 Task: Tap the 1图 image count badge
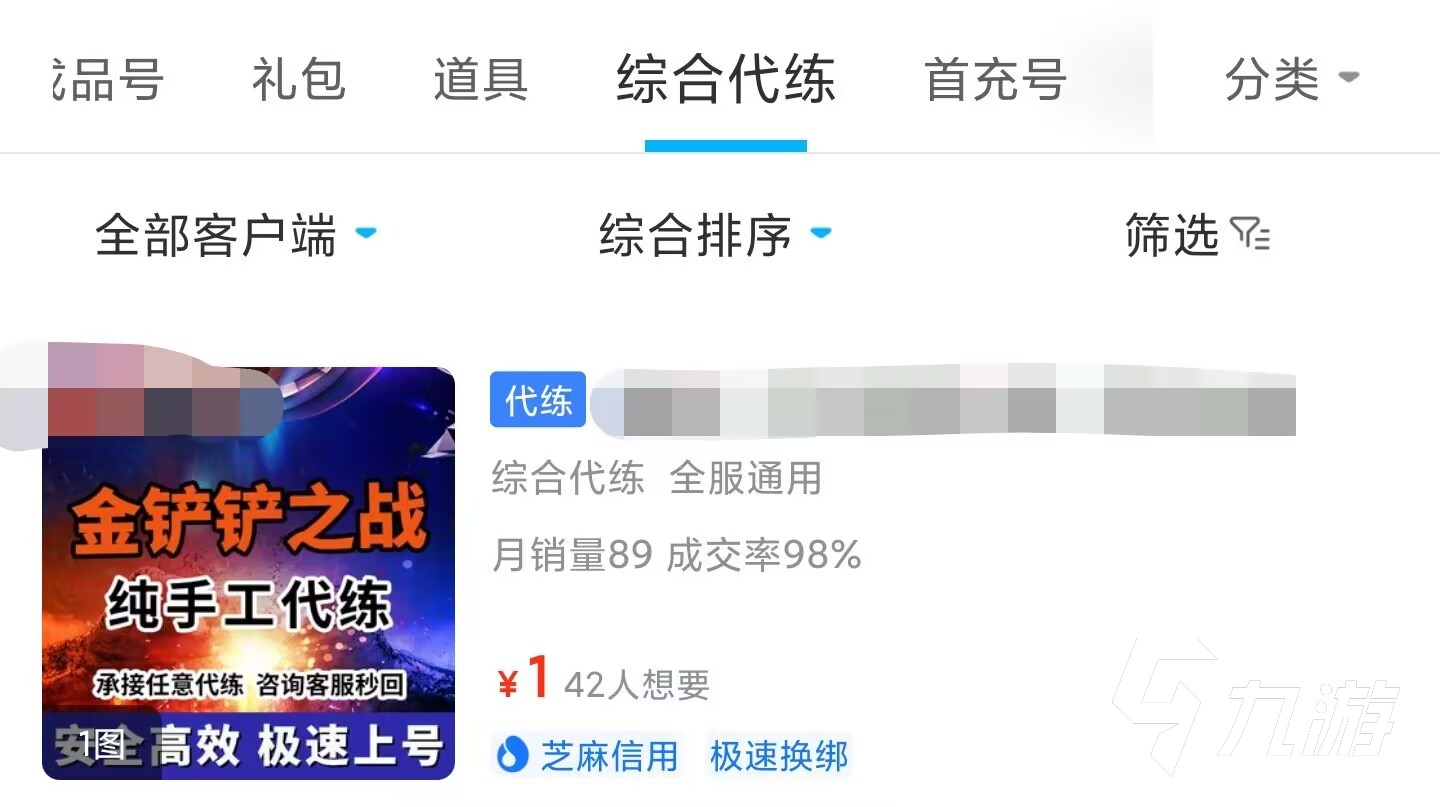(102, 744)
